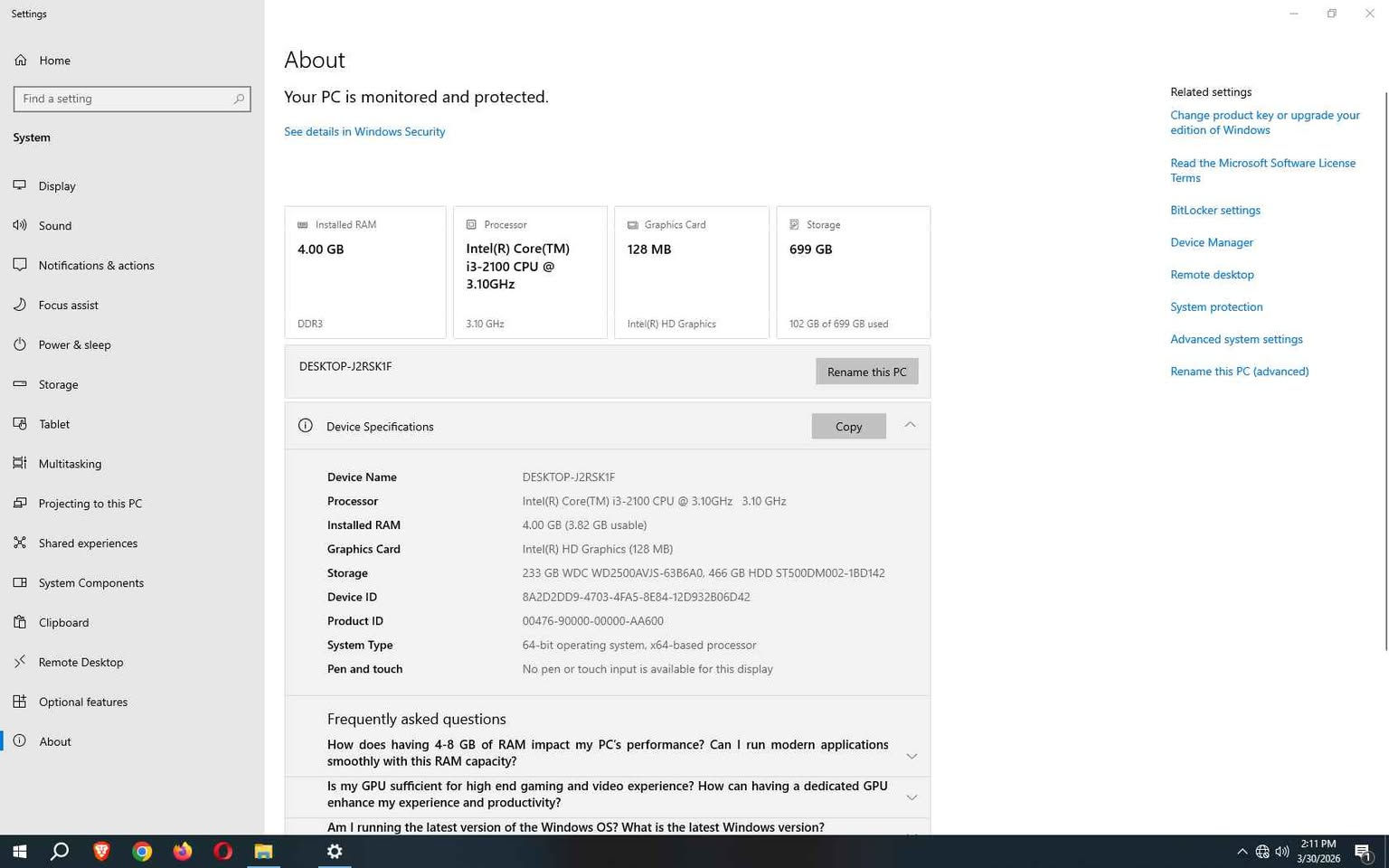
Task: Open the Remote desktop related link
Action: point(1212,275)
